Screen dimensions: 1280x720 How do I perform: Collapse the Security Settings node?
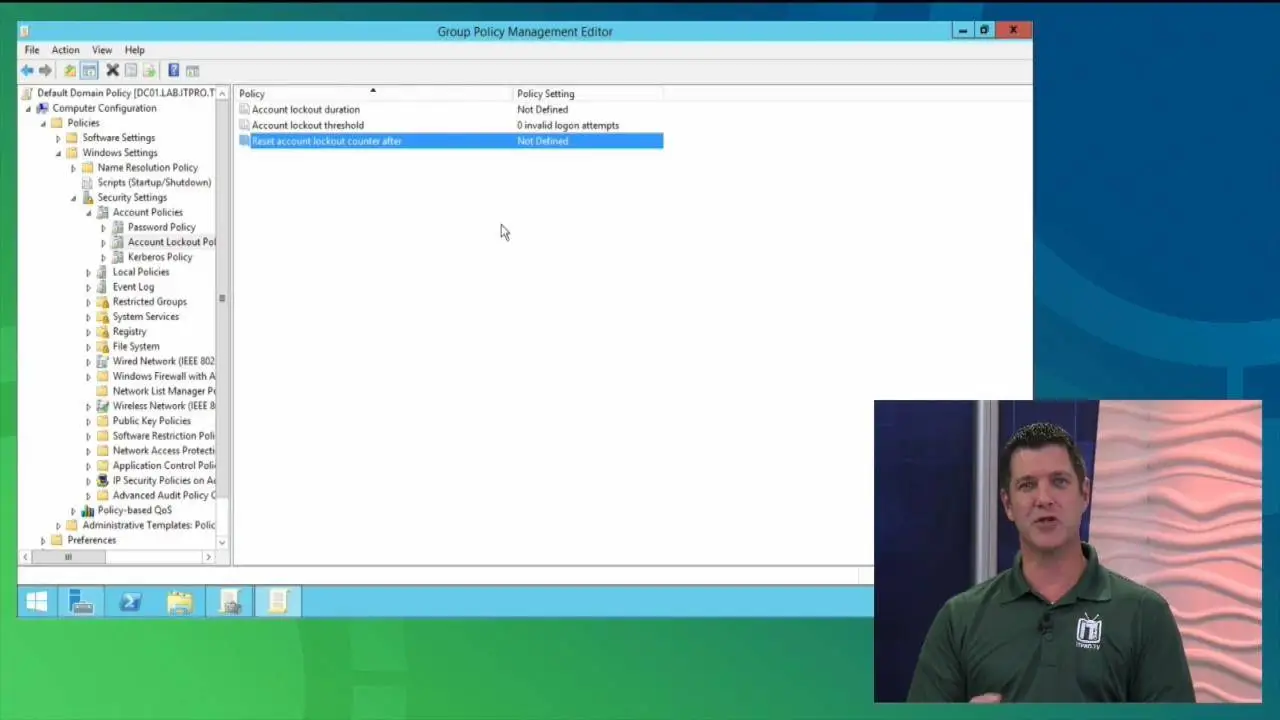(x=73, y=198)
